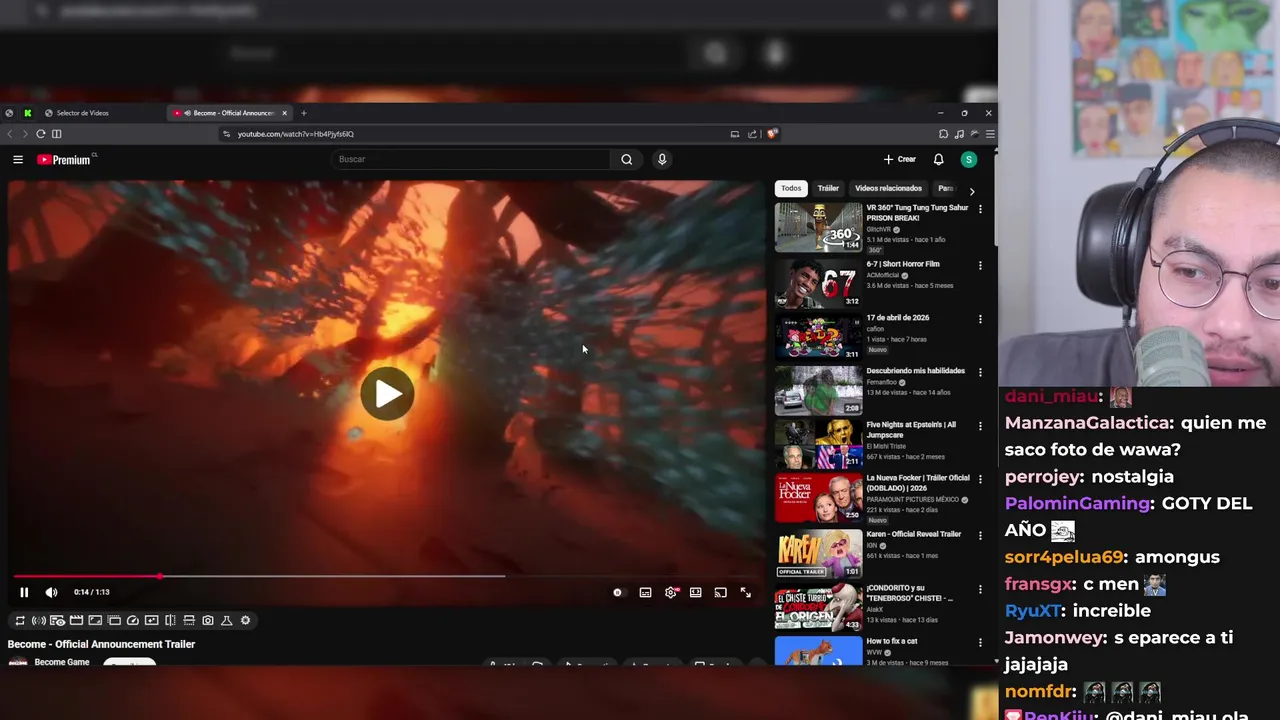The width and height of the screenshot is (1280, 720).
Task: Toggle subtitles captions button
Action: click(645, 592)
